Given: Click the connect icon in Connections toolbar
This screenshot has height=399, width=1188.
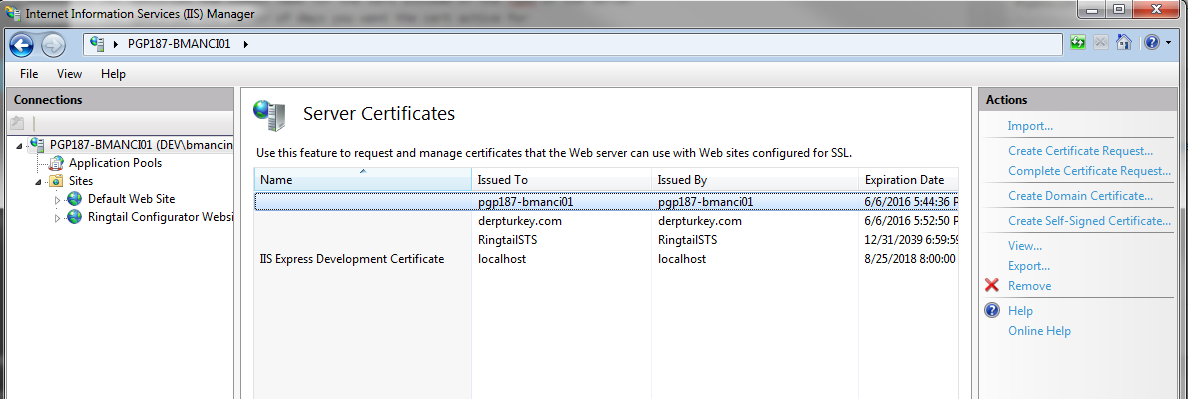Looking at the screenshot, I should (x=18, y=123).
